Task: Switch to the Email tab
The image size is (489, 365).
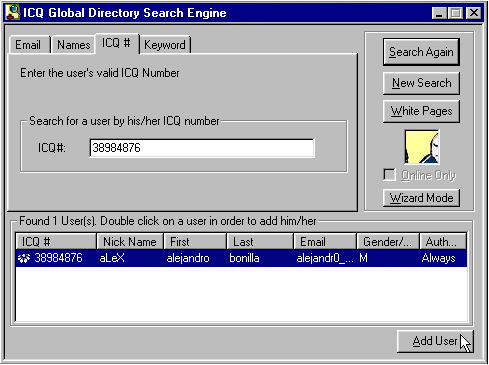Action: tap(28, 45)
